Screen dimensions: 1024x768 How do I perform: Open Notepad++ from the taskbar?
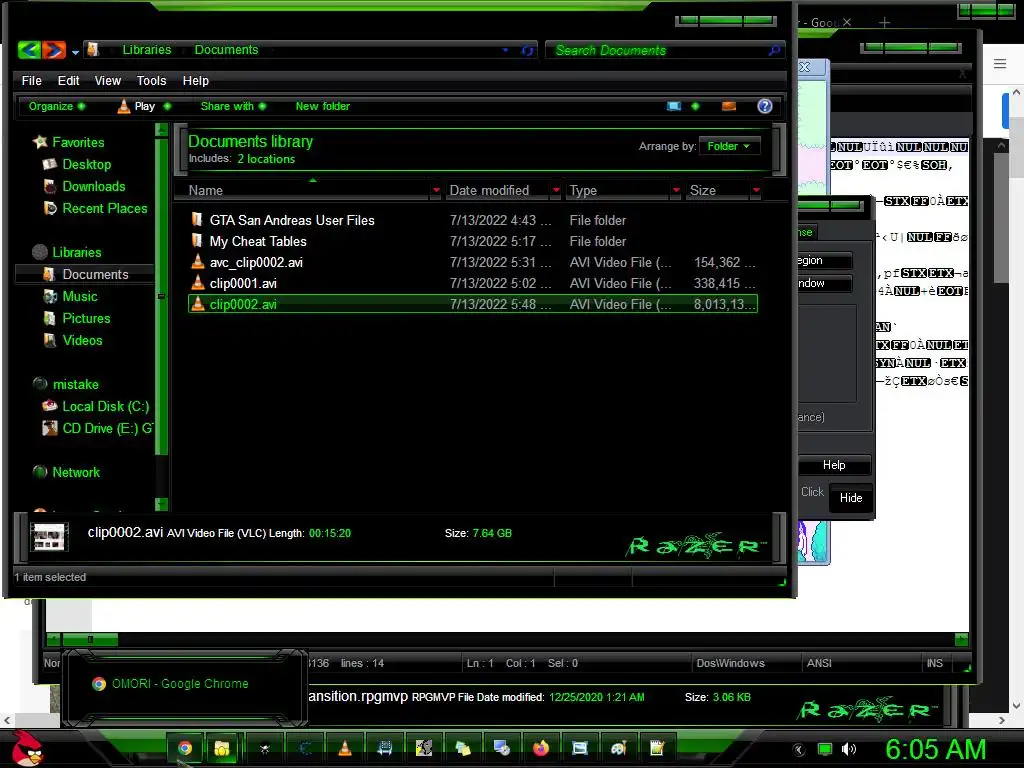[x=657, y=748]
